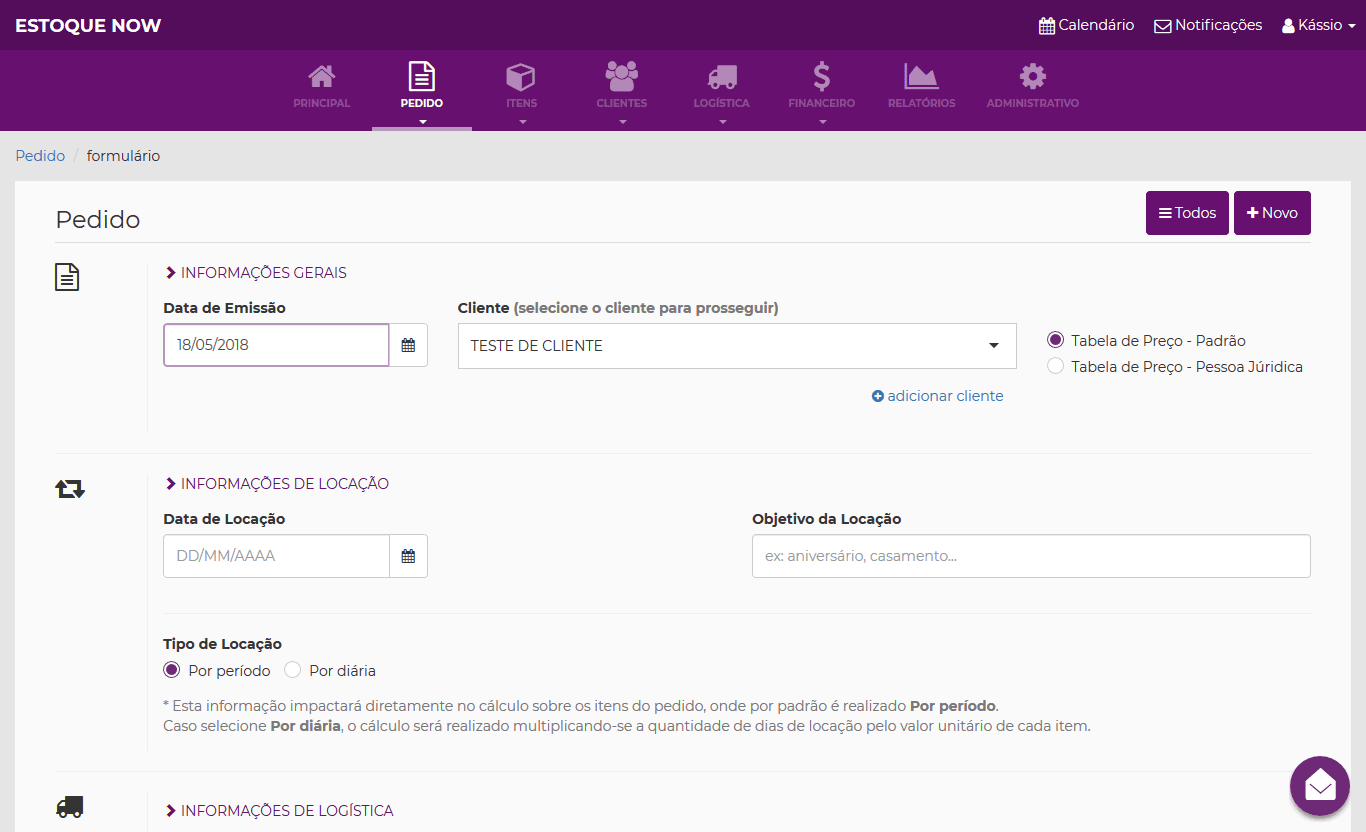Expand the Clientes menu caret
The height and width of the screenshot is (832, 1366).
[x=622, y=122]
